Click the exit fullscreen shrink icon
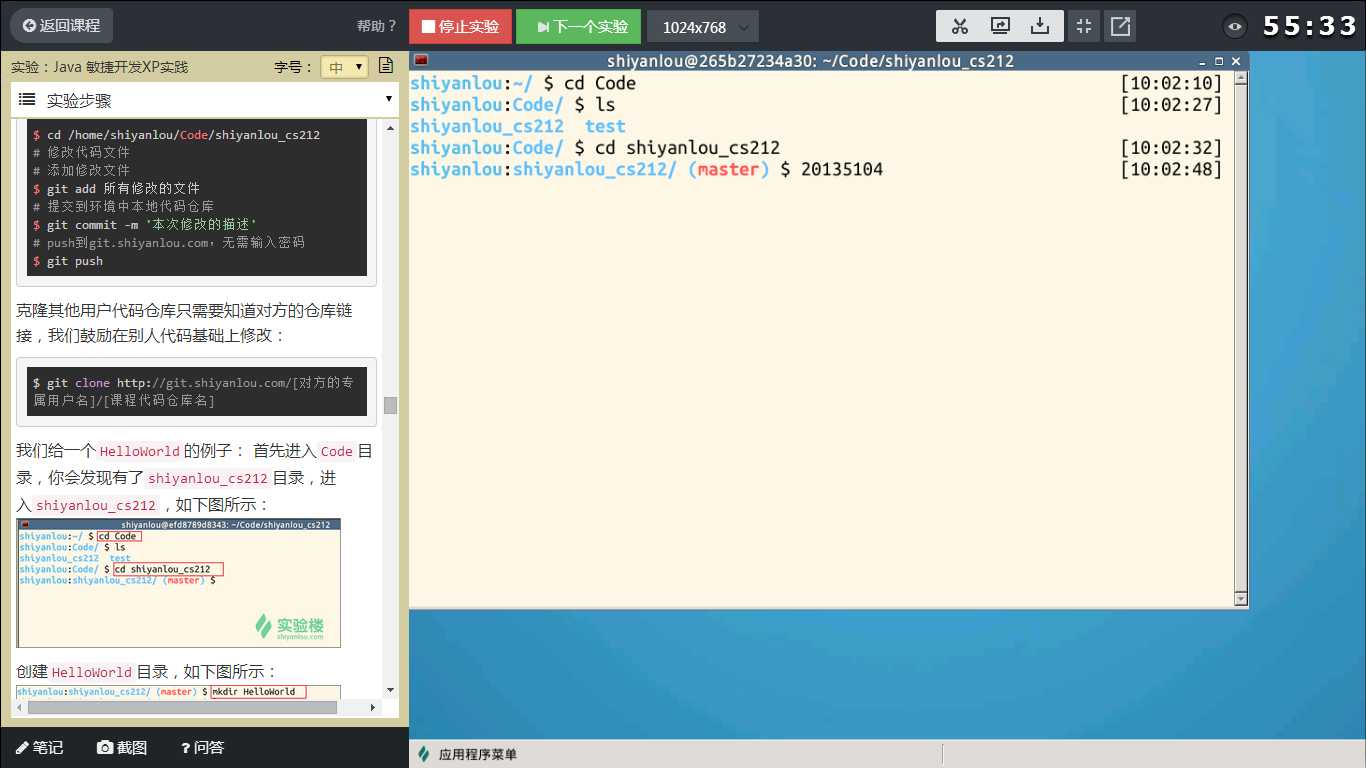The image size is (1366, 768). click(x=1084, y=26)
